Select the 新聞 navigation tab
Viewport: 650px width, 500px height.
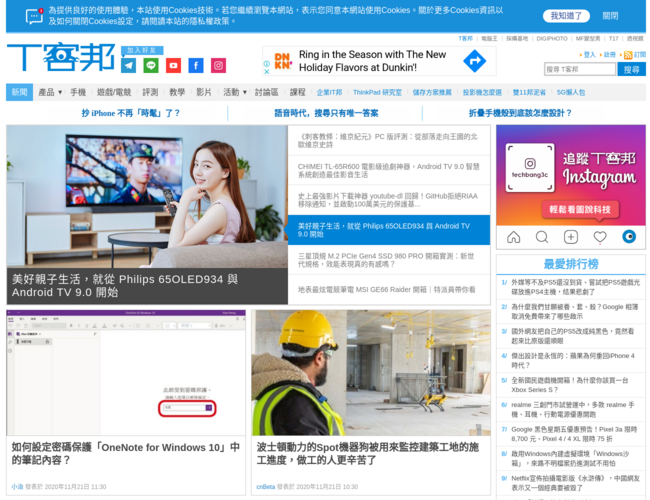19,92
